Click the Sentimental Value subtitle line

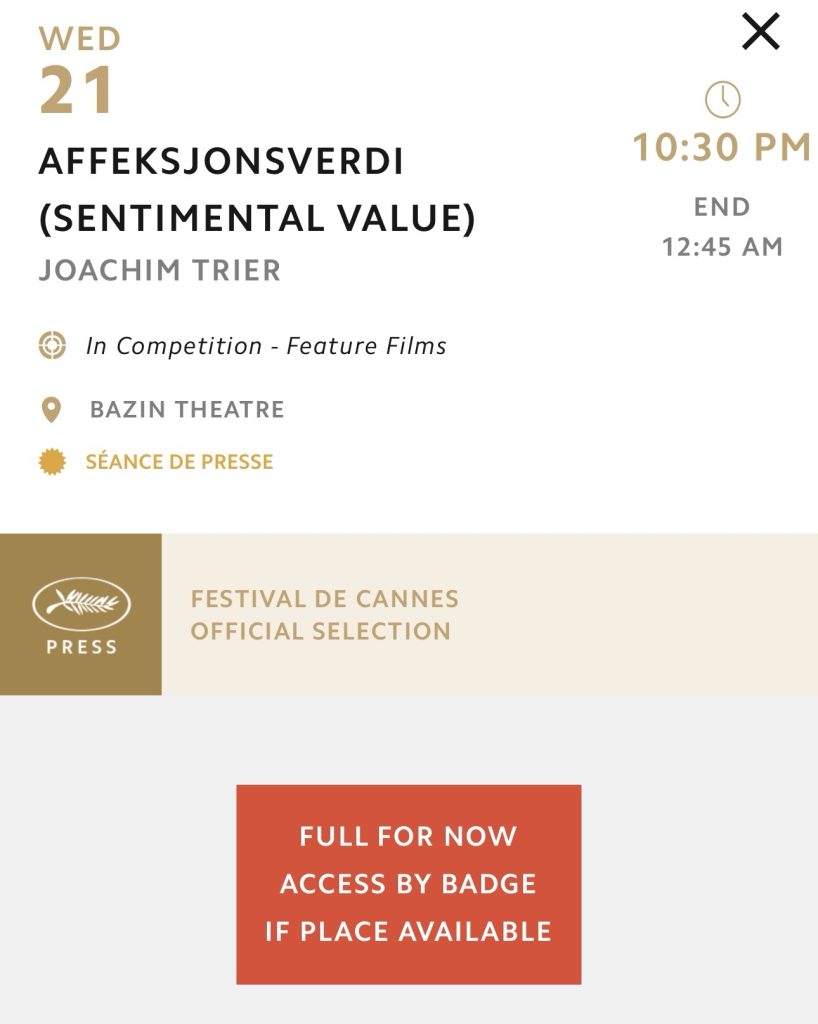coord(257,218)
